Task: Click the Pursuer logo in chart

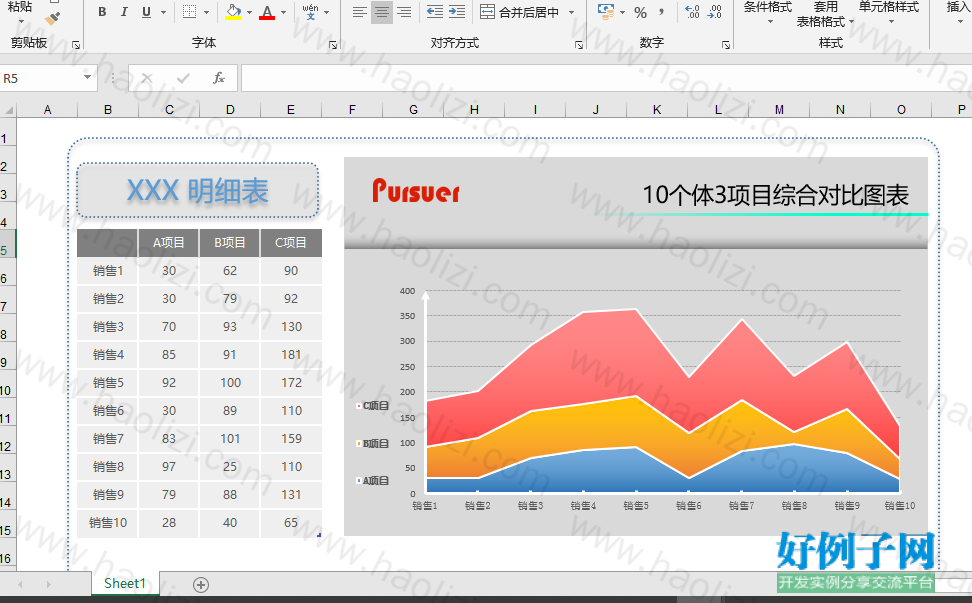Action: click(x=415, y=191)
